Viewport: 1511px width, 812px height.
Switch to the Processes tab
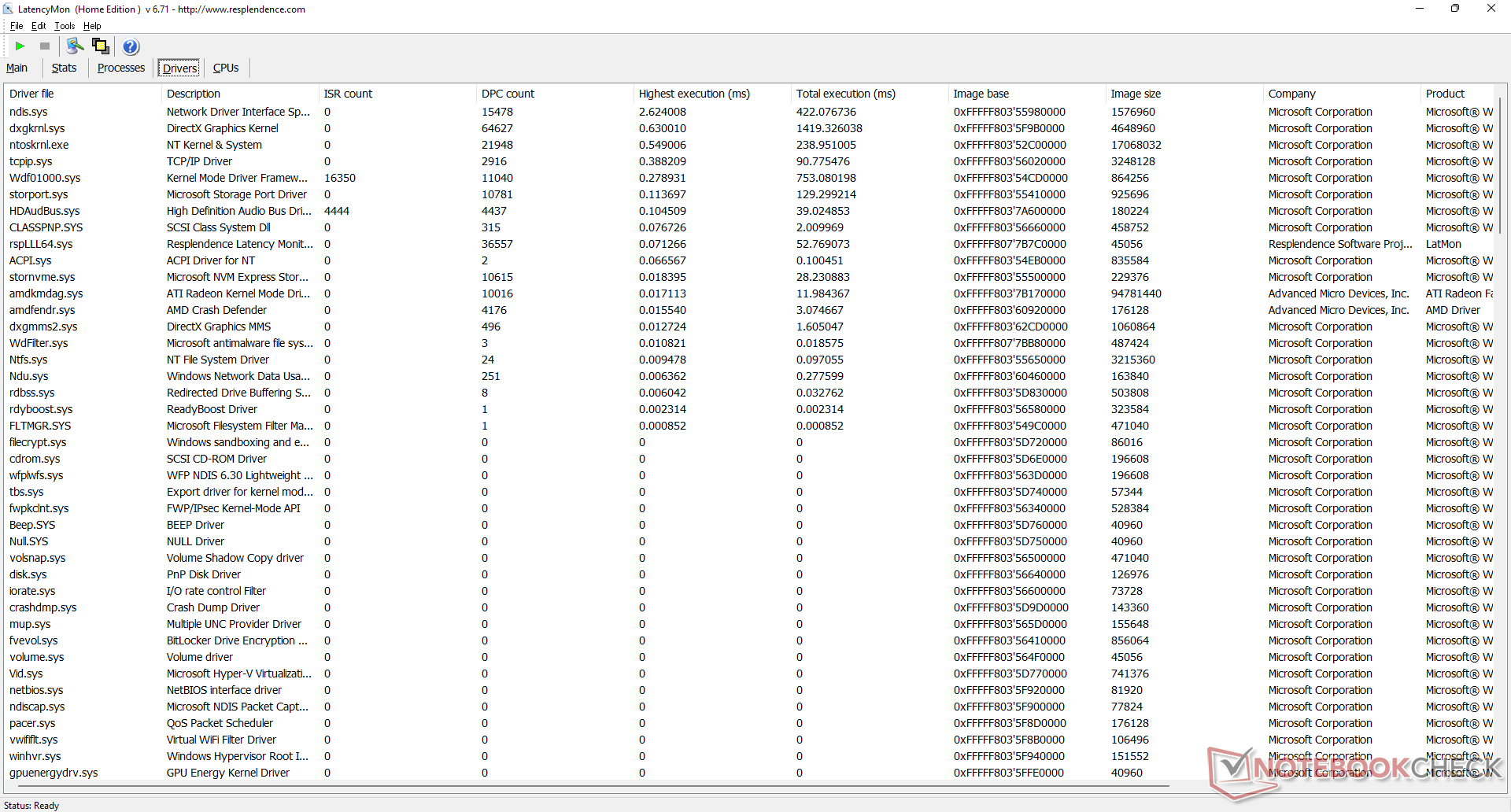point(121,68)
